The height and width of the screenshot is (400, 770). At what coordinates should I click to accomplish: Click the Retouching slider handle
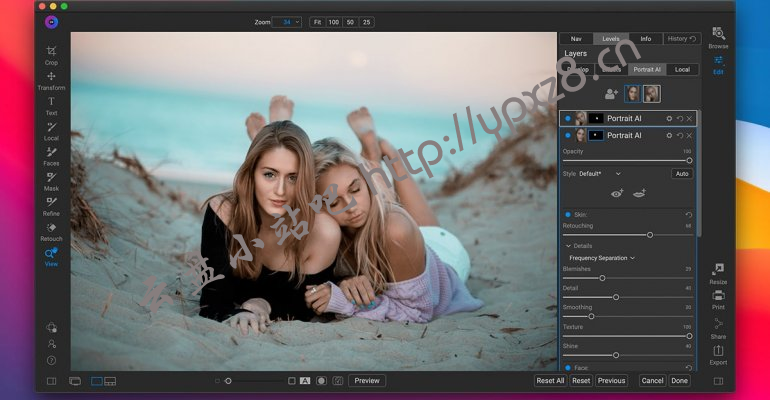(650, 235)
